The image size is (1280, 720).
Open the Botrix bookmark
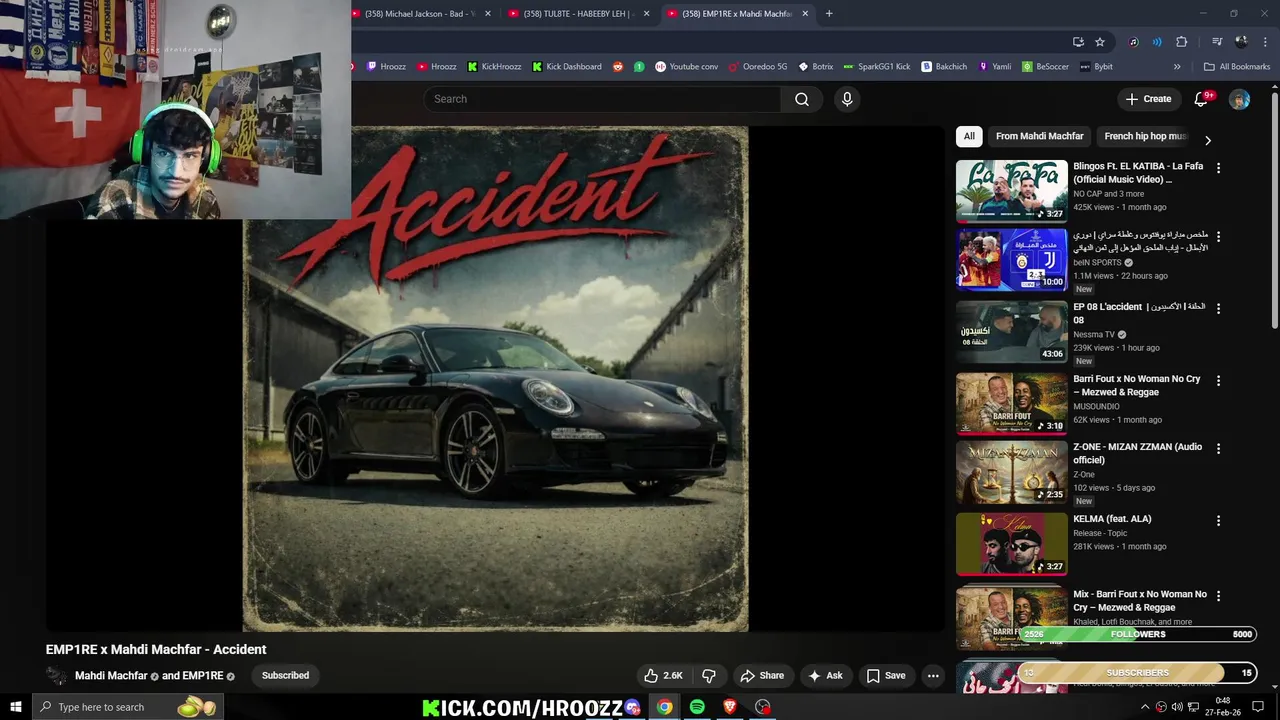coord(815,67)
